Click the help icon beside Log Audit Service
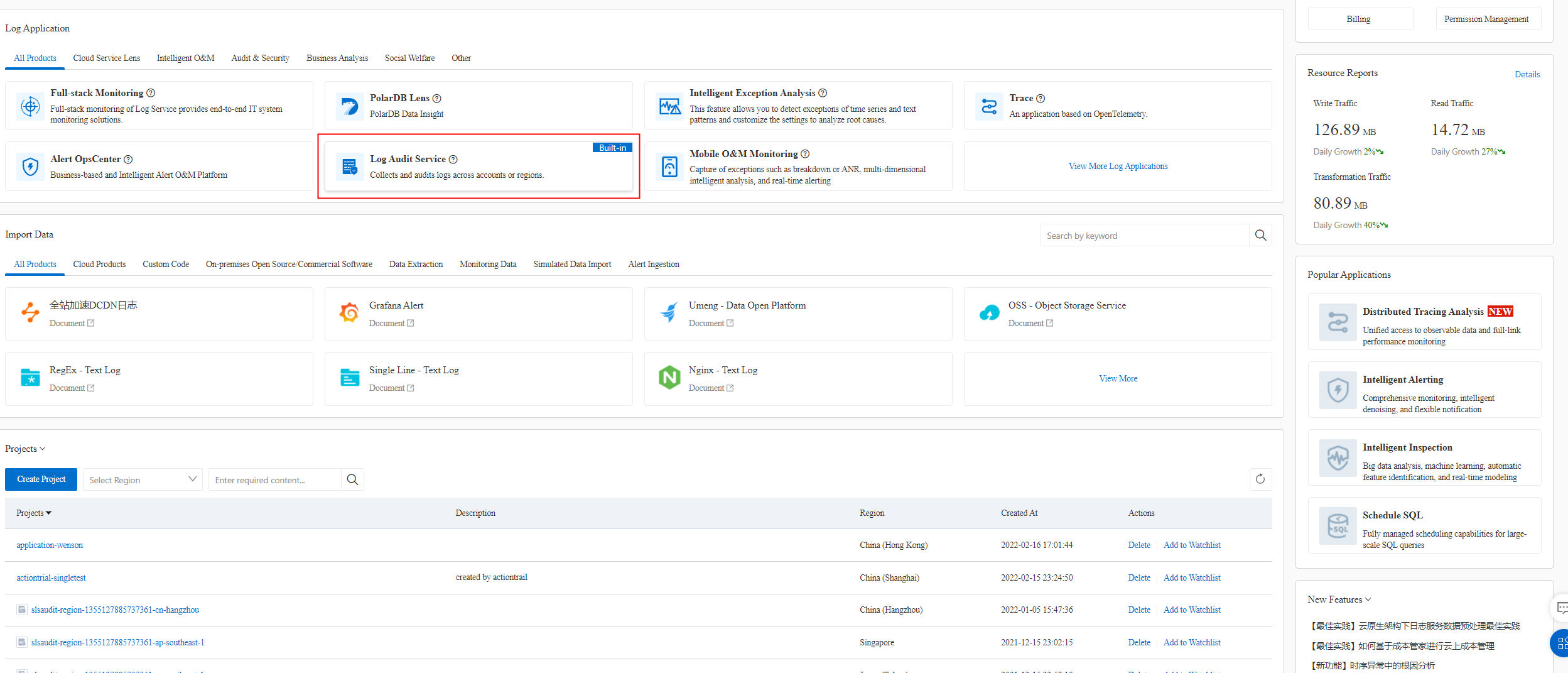Viewport: 1568px width, 673px height. pos(453,160)
